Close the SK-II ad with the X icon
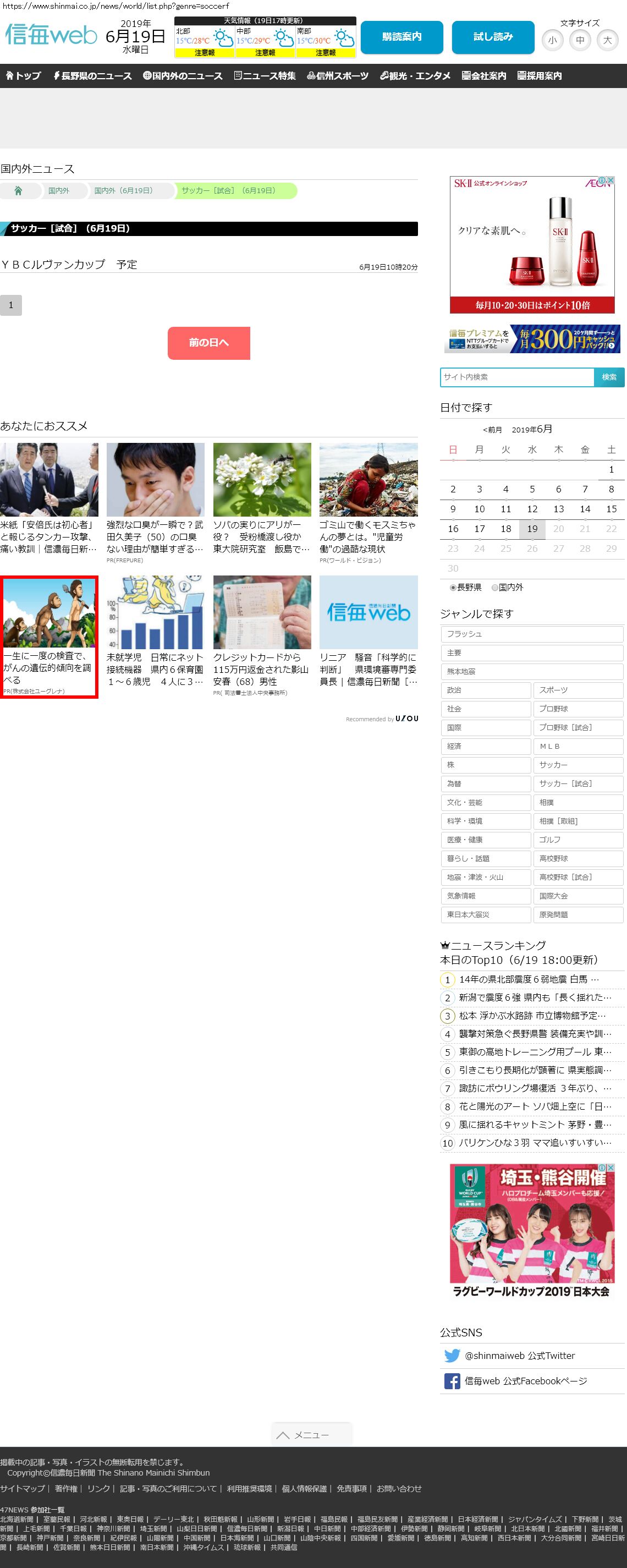The height and width of the screenshot is (1568, 627). [610, 180]
